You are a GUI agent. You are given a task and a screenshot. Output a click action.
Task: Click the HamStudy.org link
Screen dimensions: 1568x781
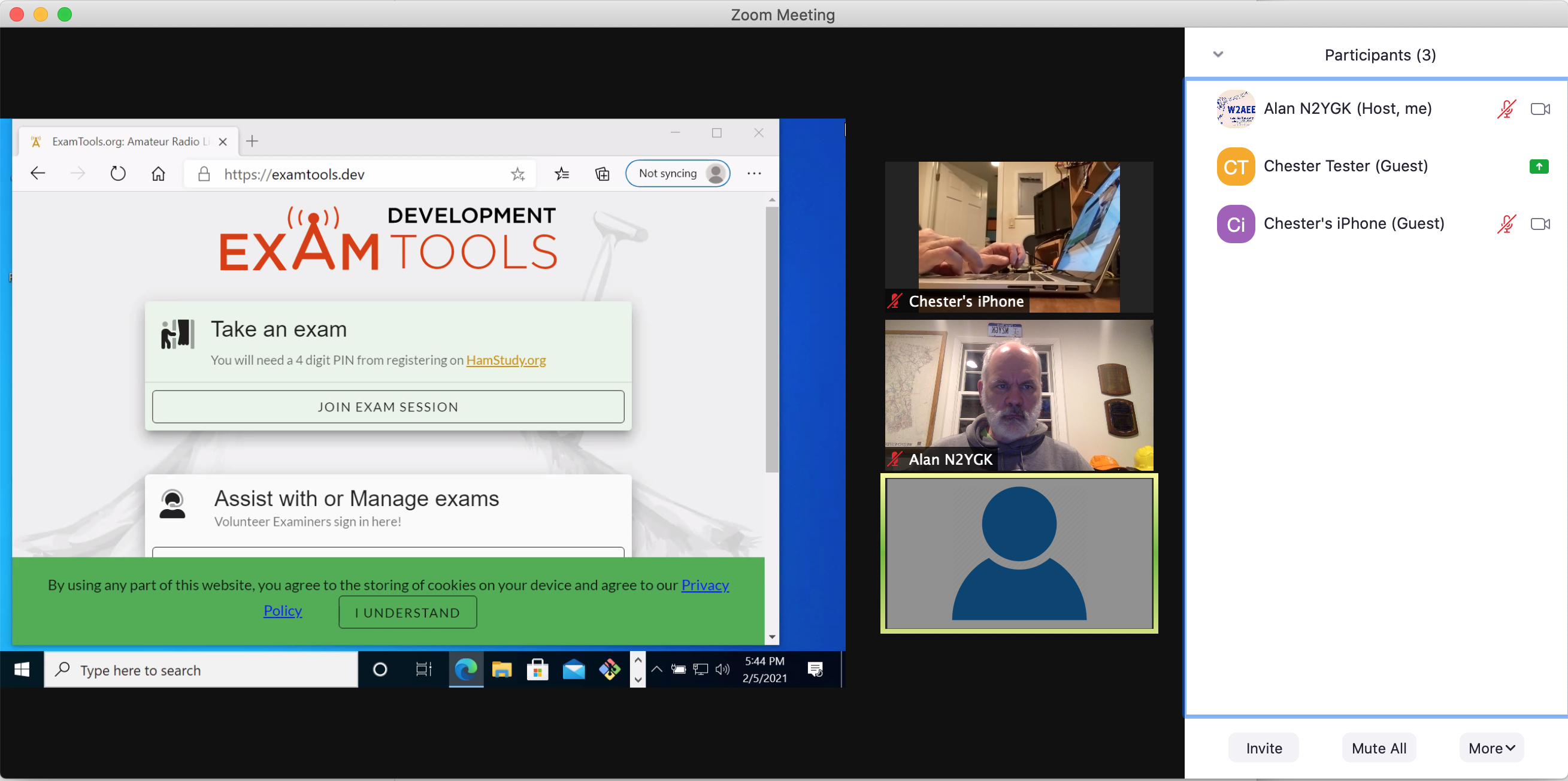point(506,360)
